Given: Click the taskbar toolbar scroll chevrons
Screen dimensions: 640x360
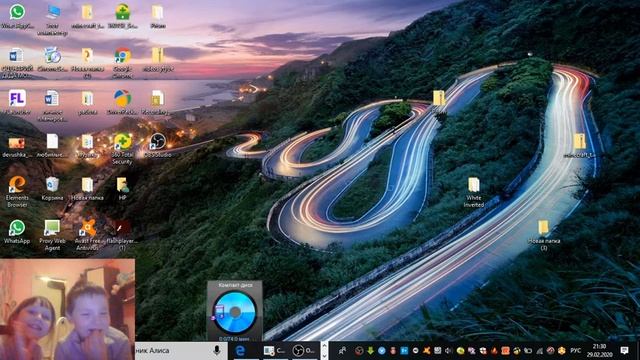Looking at the screenshot, I should pyautogui.click(x=324, y=351).
